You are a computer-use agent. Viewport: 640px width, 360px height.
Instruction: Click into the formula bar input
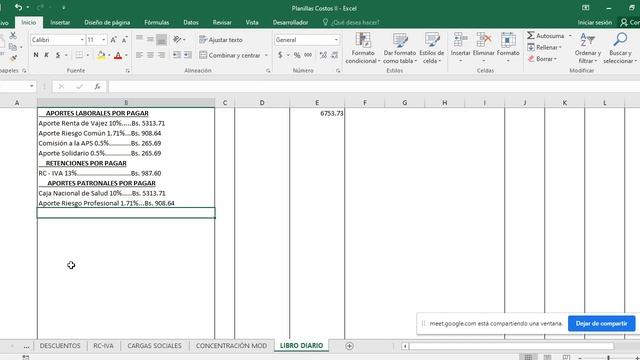point(374,86)
